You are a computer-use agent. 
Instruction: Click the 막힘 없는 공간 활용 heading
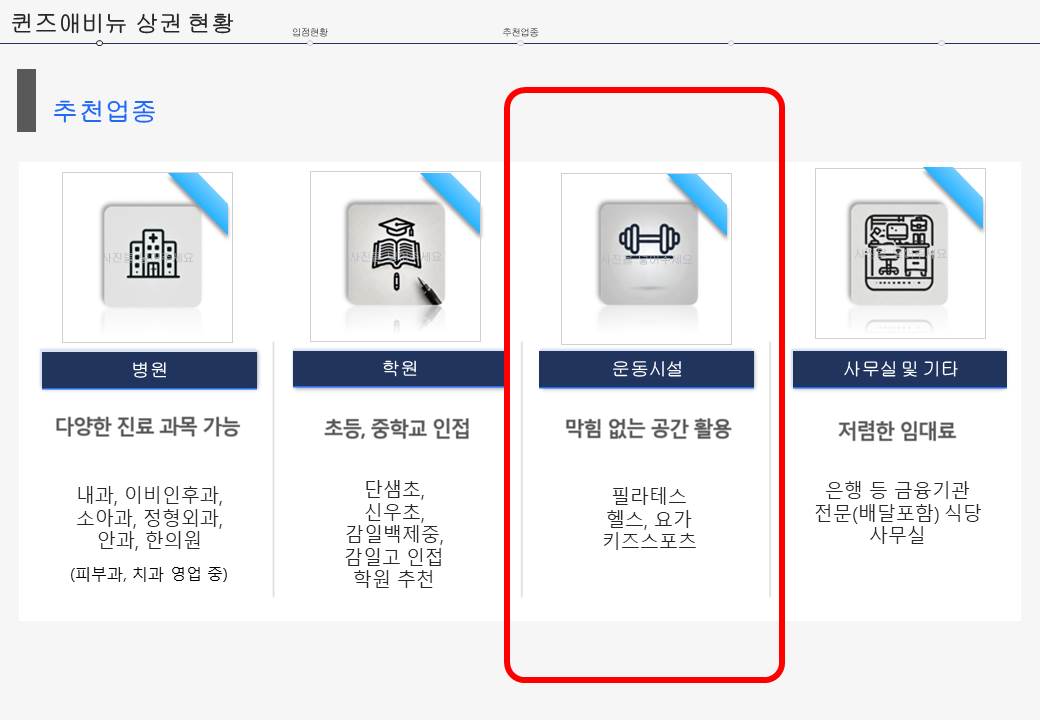(648, 429)
